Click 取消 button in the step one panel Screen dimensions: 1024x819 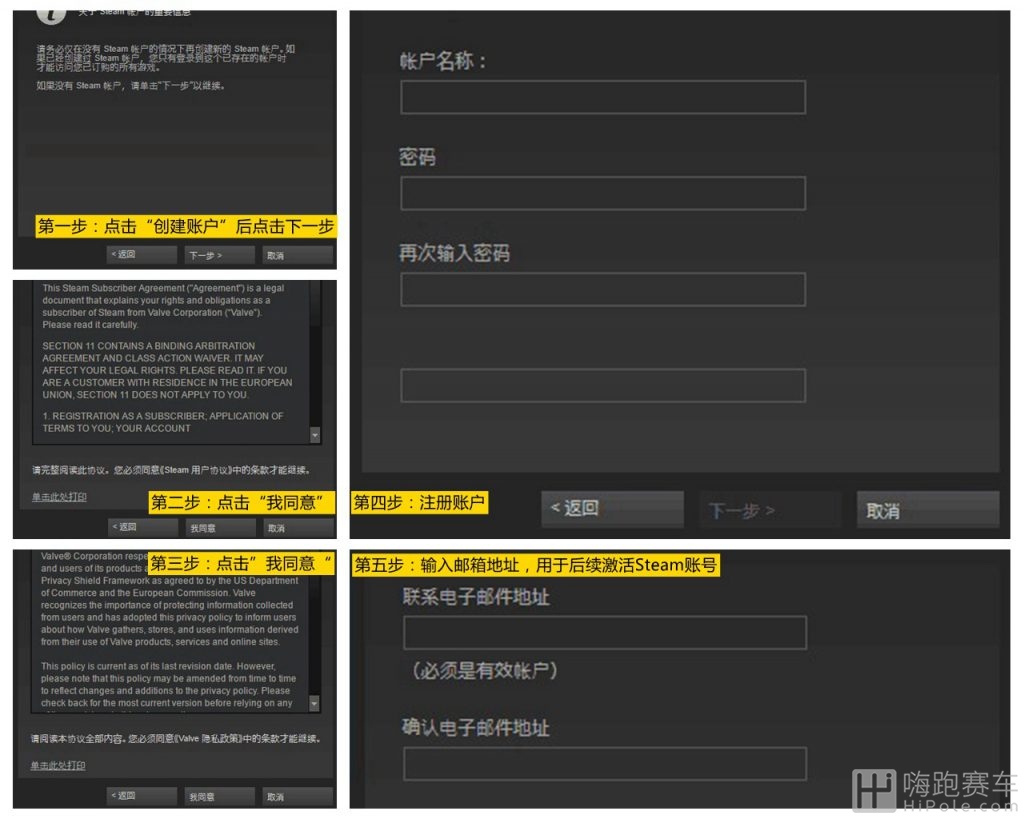[298, 255]
